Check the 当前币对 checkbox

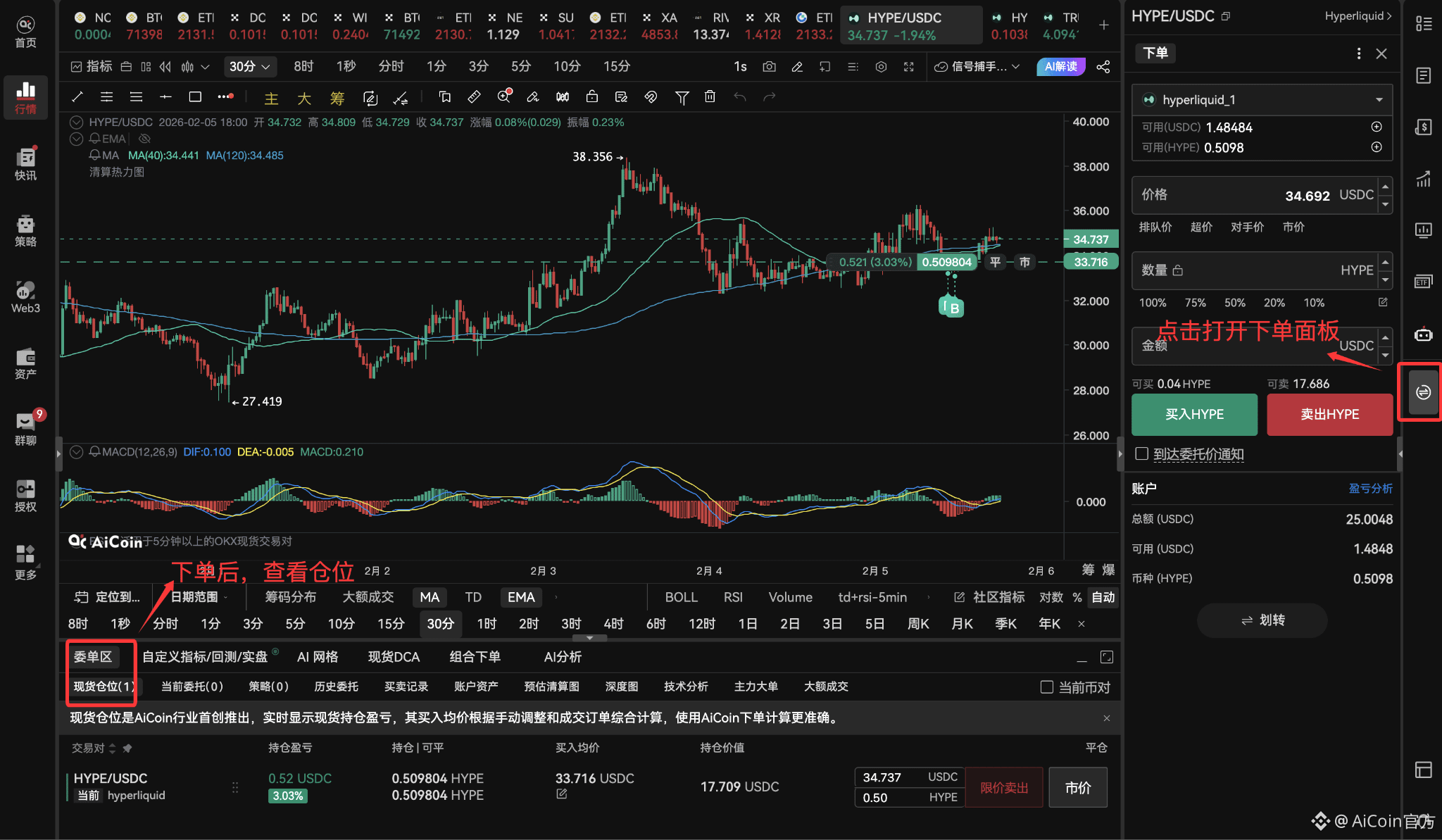(x=1047, y=687)
